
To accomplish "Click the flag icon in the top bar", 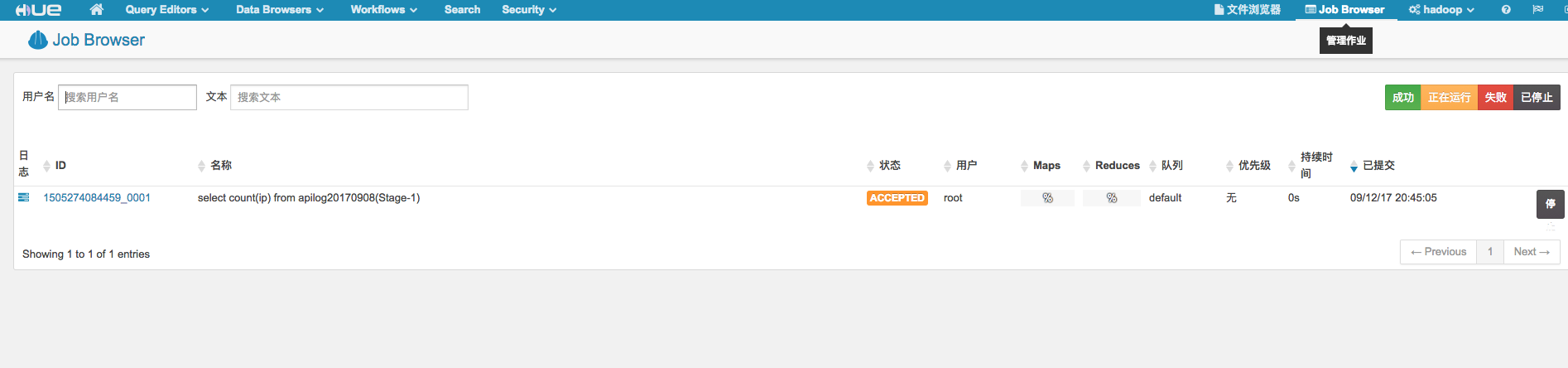I will pos(1538,10).
